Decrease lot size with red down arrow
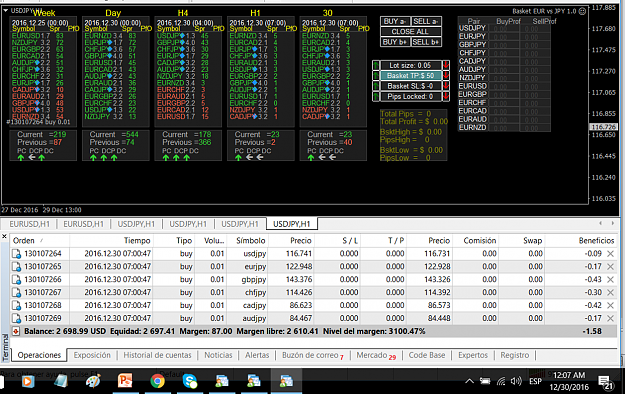This screenshot has height=394, width=625. (x=446, y=65)
